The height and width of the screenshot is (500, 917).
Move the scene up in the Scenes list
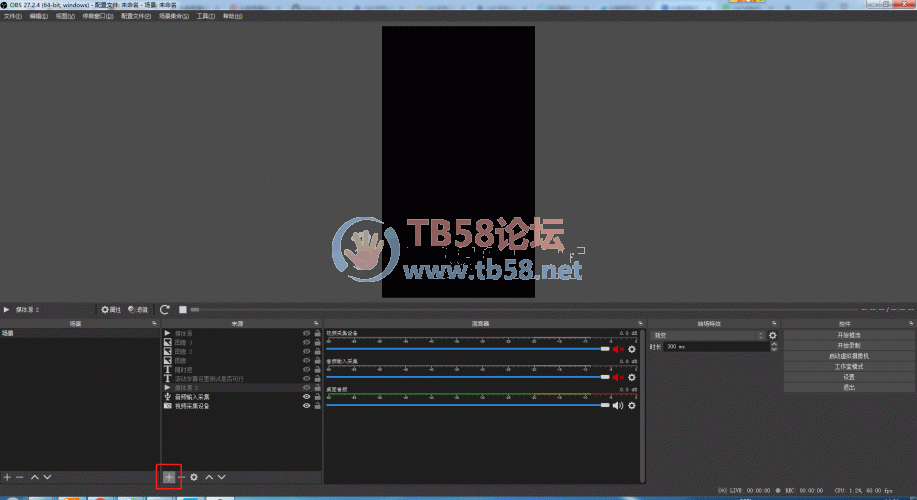click(x=35, y=477)
